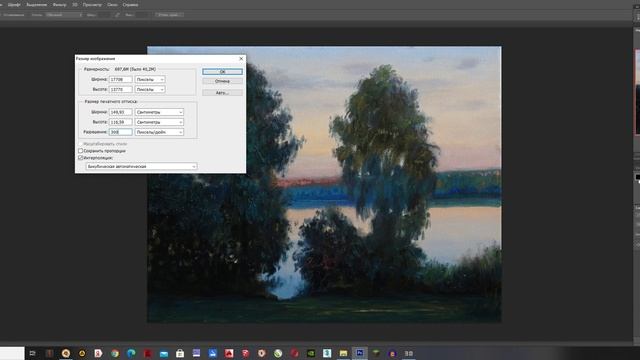This screenshot has height=360, width=640.
Task: Close the image size dialog window
Action: [x=241, y=59]
